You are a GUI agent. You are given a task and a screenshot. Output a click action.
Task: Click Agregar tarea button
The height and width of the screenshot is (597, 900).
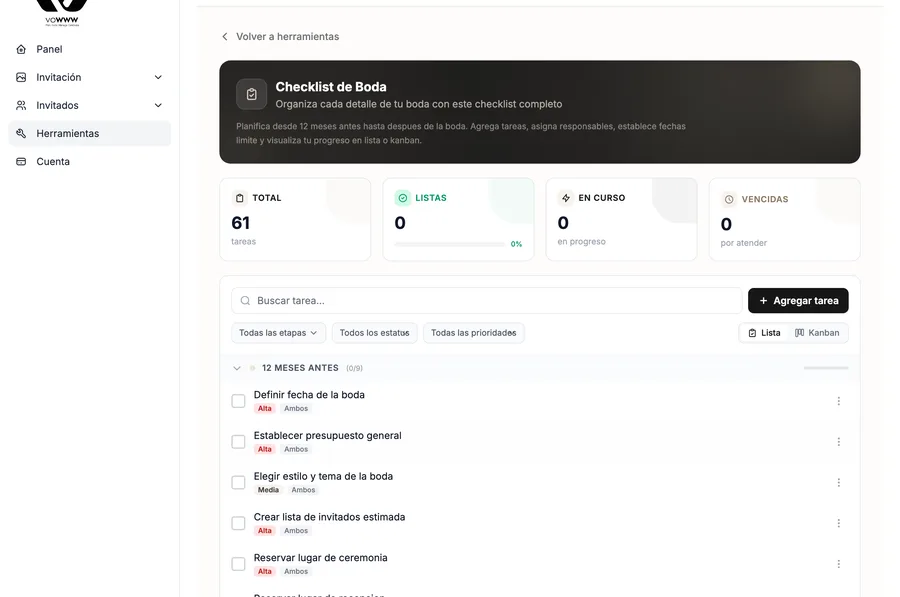click(x=798, y=301)
